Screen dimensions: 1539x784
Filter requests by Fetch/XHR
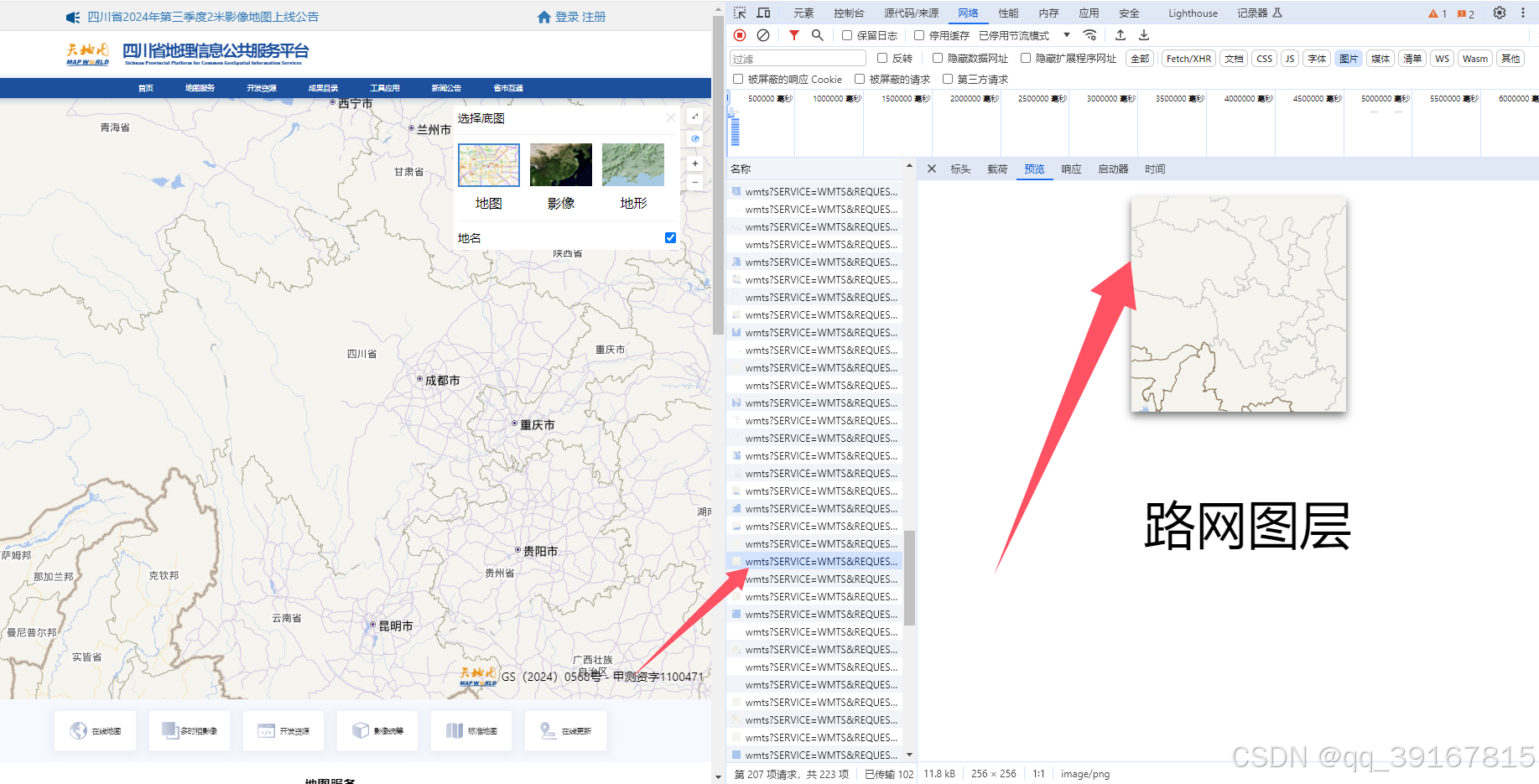[1188, 58]
